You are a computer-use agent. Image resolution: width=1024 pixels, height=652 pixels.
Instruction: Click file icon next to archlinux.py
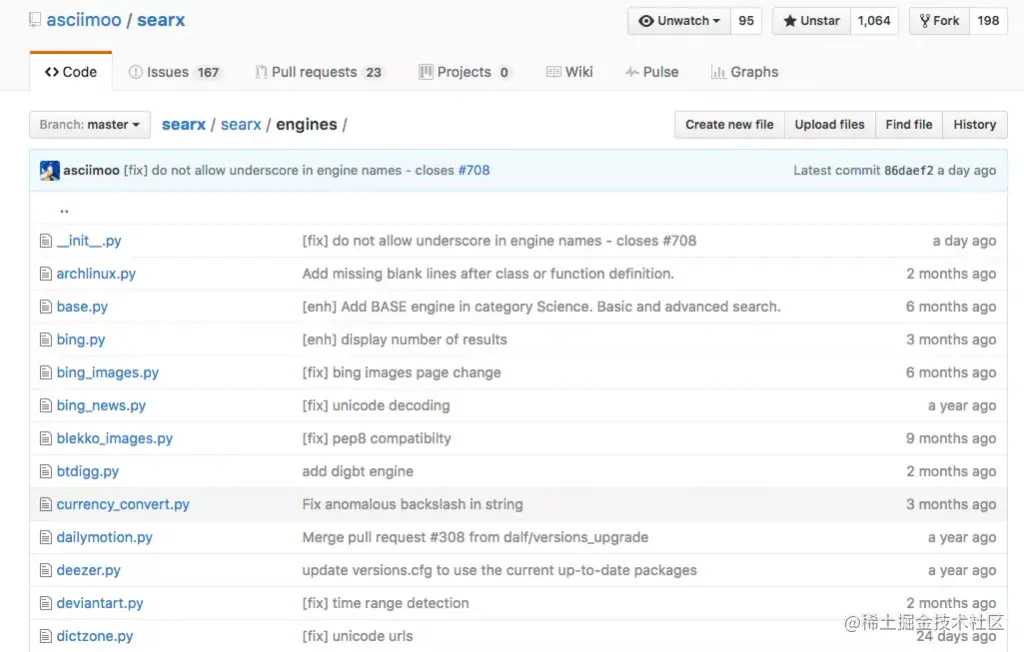pos(46,274)
